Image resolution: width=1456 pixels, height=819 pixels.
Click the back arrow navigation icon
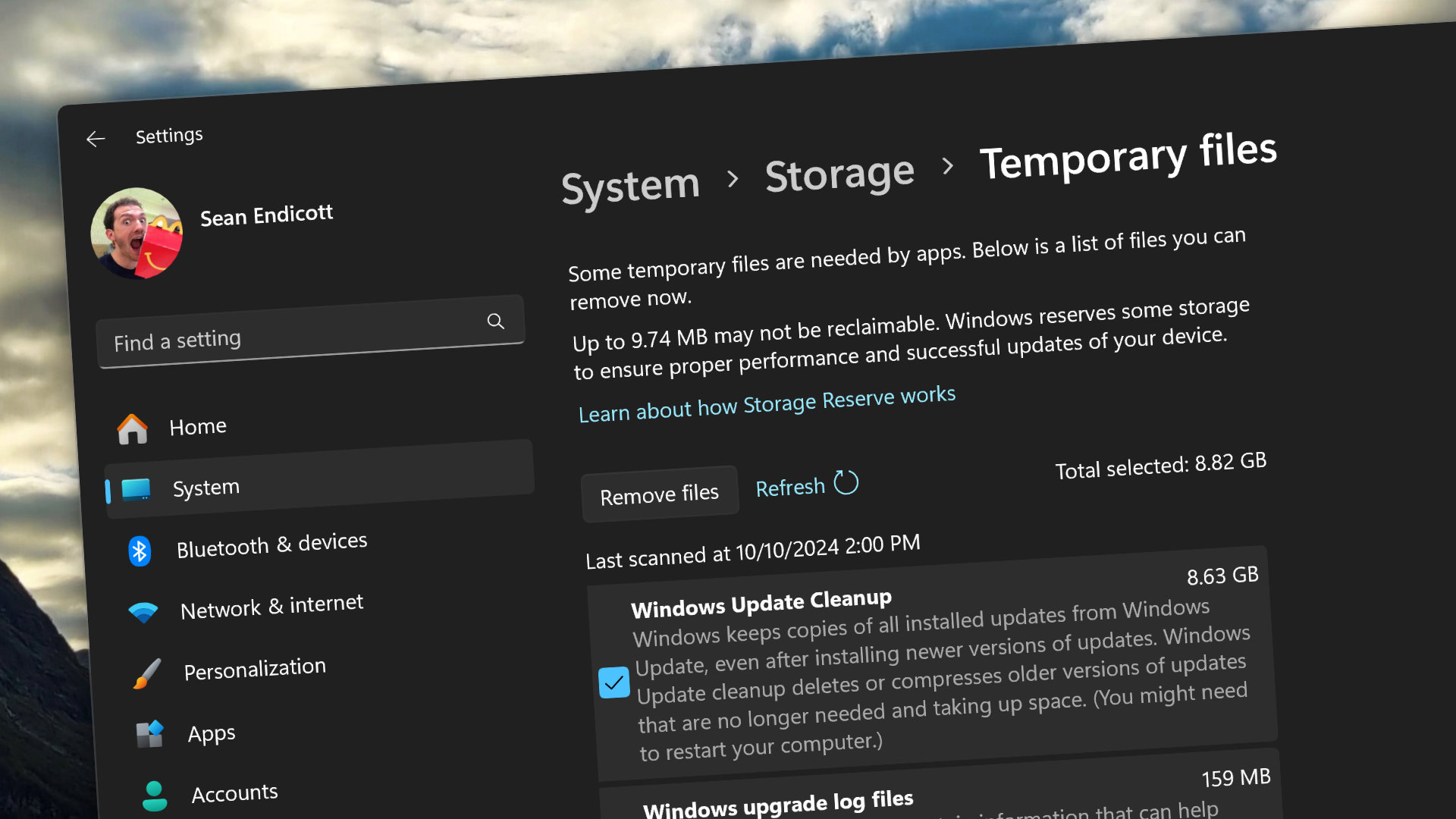coord(96,138)
